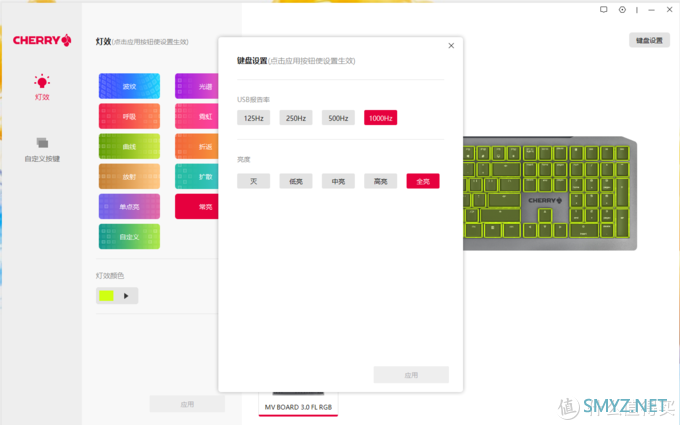Close the CHERRY utility window
The image size is (680, 425).
point(669,10)
